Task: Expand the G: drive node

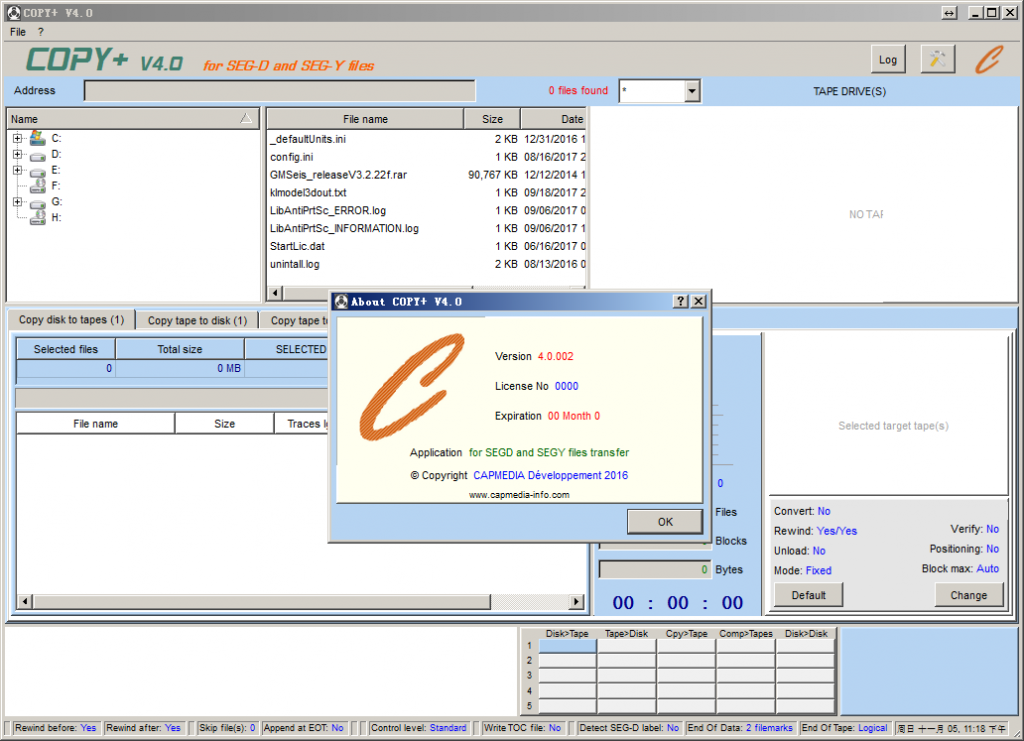Action: tap(18, 202)
